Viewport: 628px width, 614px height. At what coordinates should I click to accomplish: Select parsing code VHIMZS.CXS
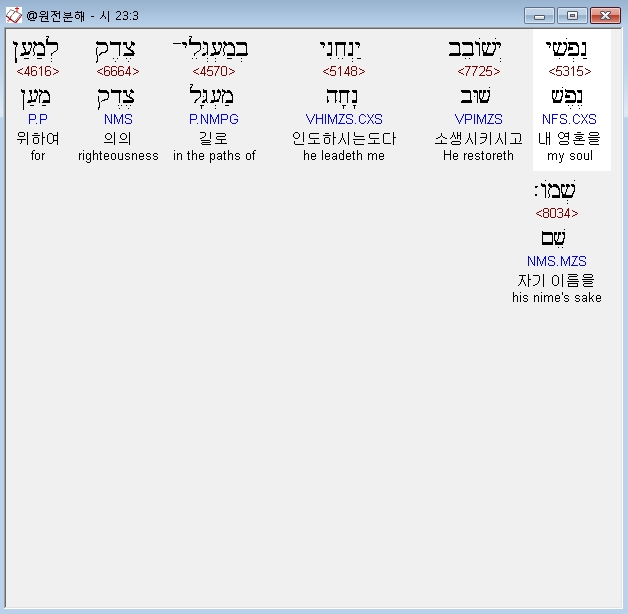click(344, 119)
